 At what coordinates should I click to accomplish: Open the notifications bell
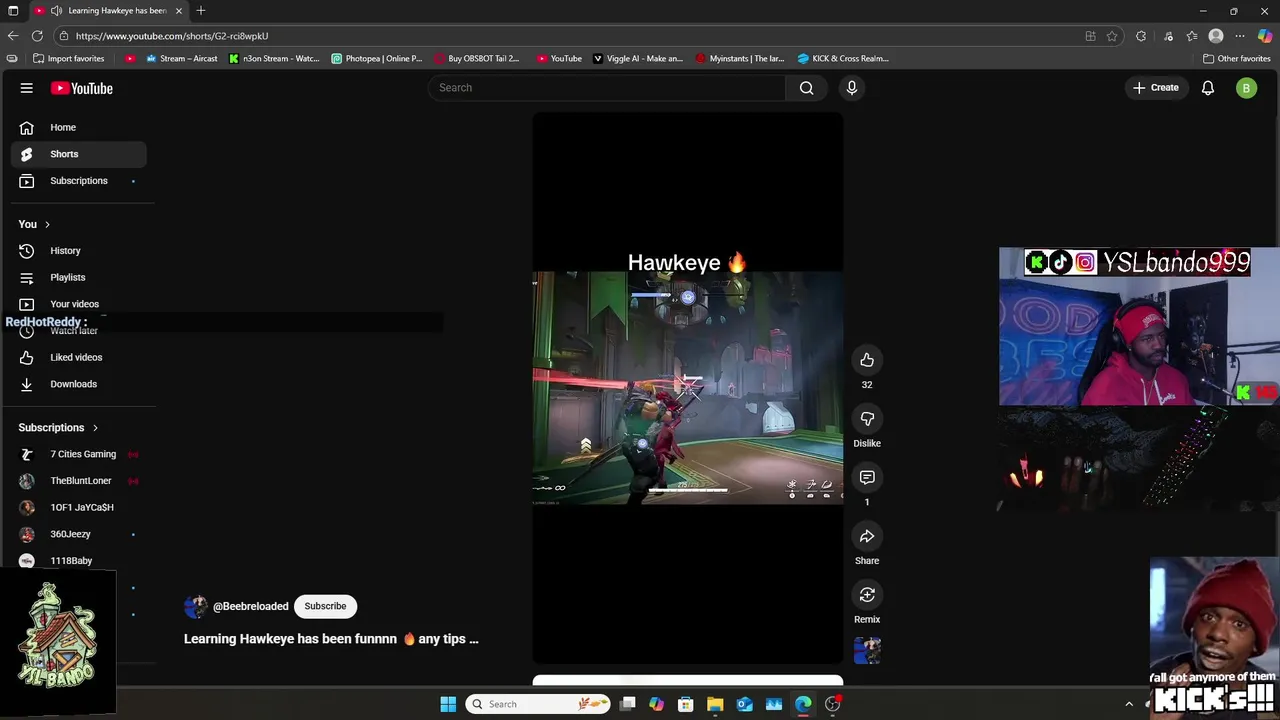pyautogui.click(x=1208, y=88)
